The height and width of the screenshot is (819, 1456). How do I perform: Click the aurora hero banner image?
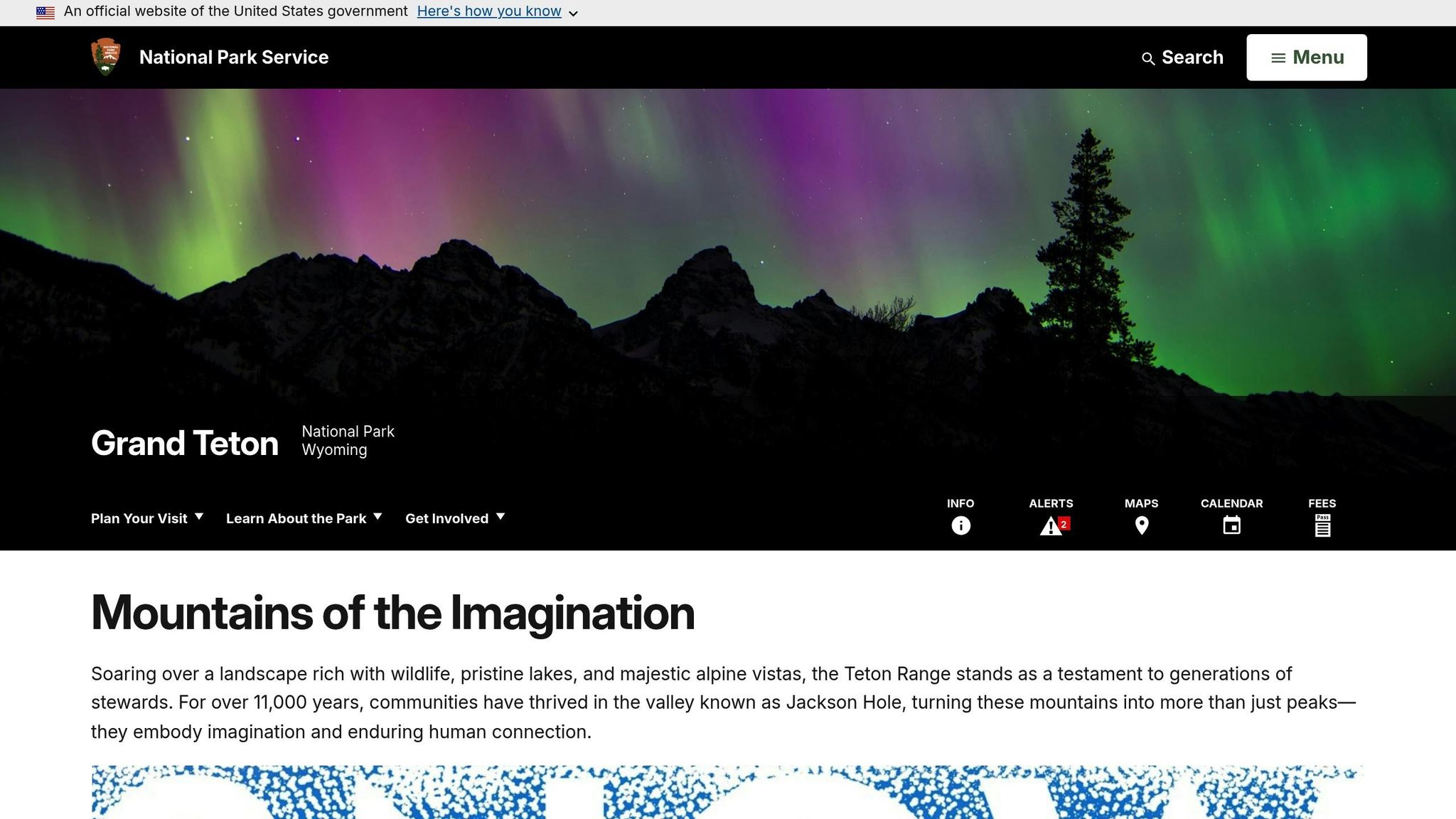pos(728,242)
